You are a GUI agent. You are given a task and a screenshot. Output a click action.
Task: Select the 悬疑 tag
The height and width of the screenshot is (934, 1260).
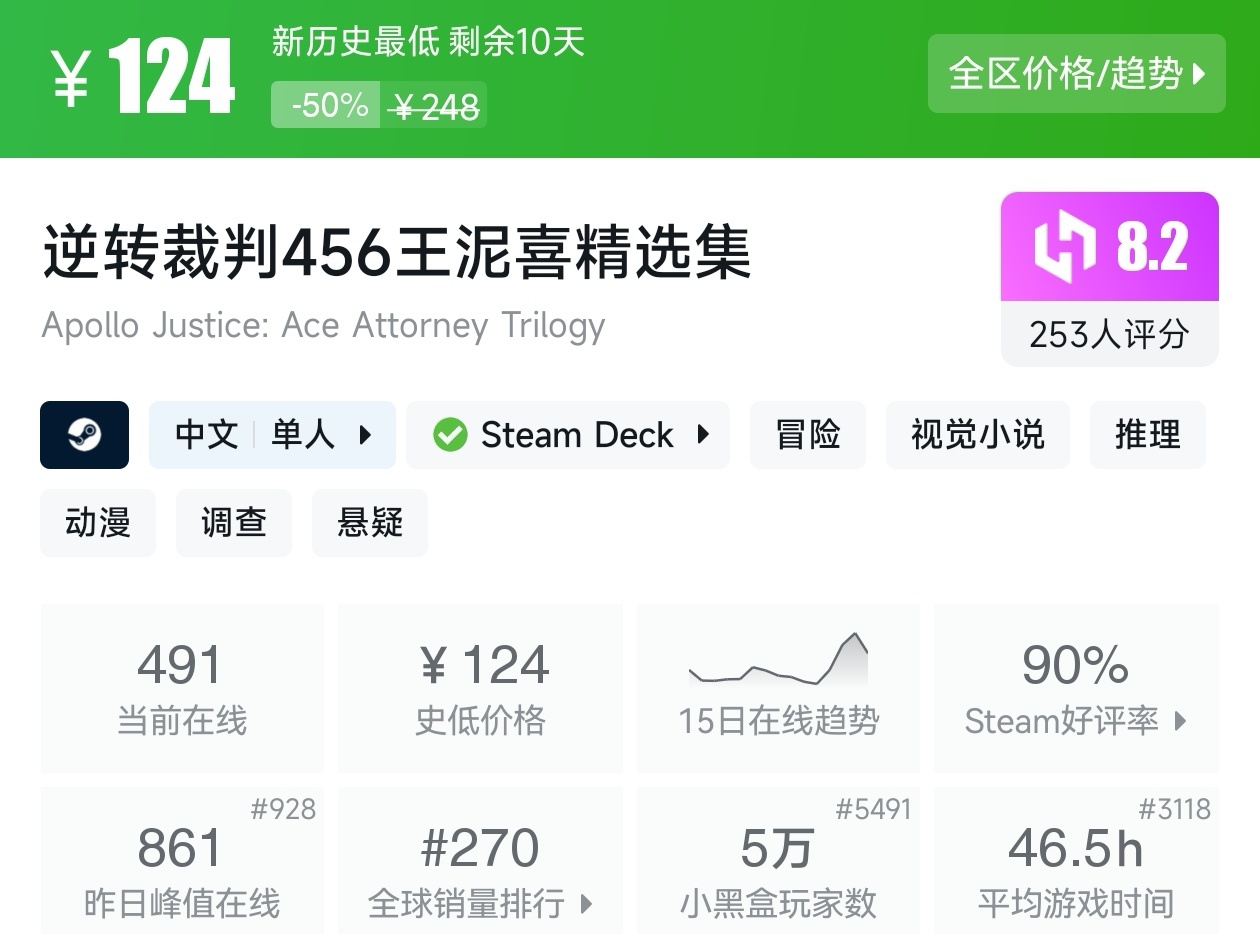click(x=370, y=523)
